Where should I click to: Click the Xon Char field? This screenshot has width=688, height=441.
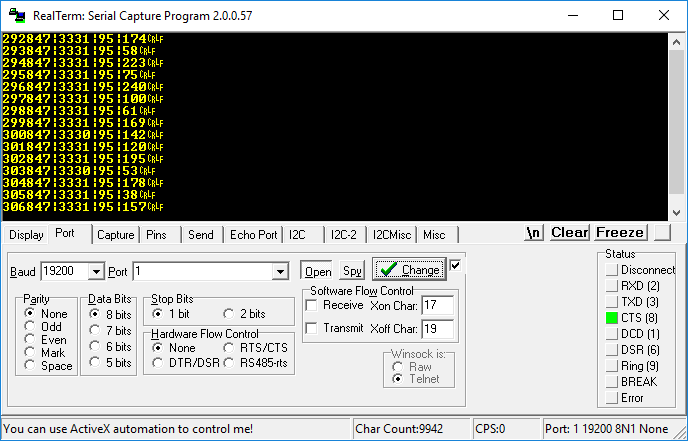point(437,305)
